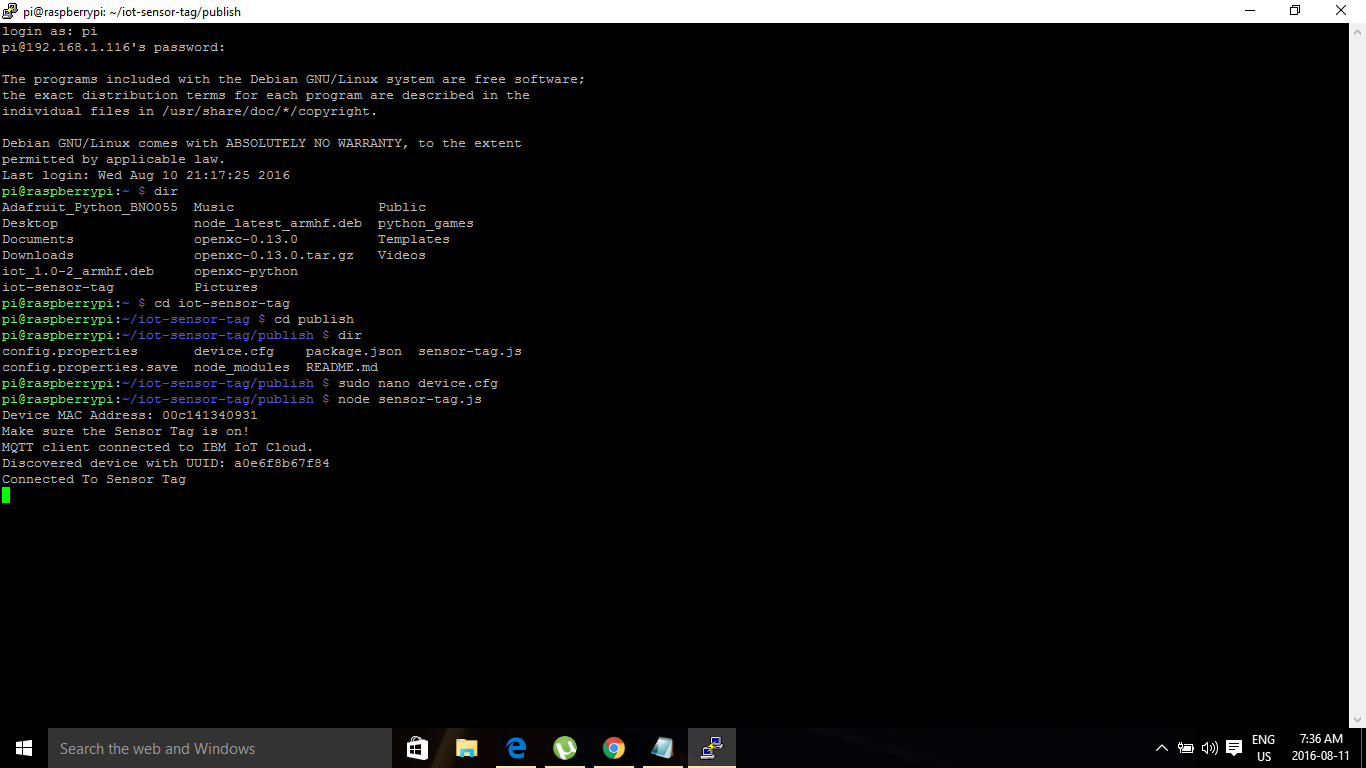Show hidden system tray icons

click(1162, 748)
